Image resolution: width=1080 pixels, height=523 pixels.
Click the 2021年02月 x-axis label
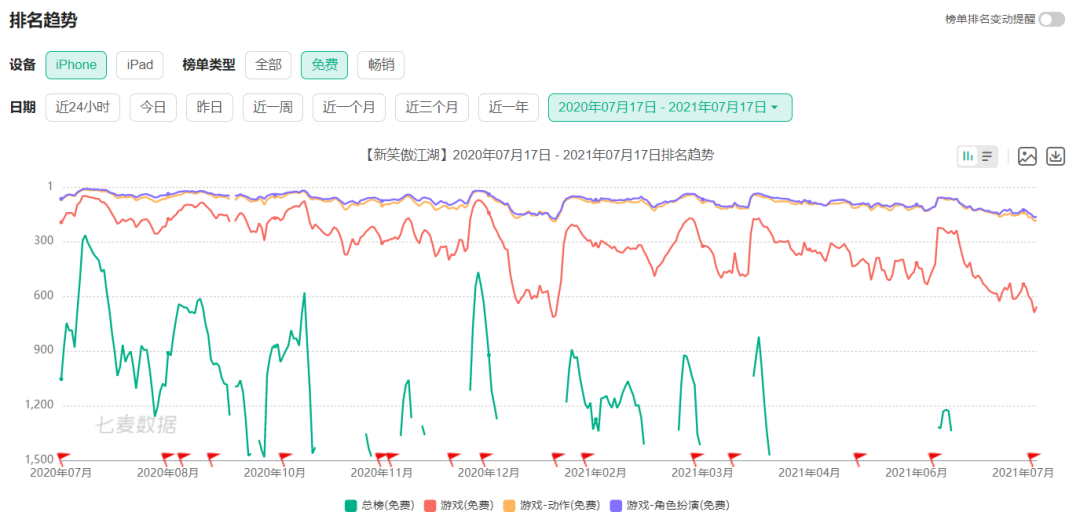pyautogui.click(x=595, y=473)
